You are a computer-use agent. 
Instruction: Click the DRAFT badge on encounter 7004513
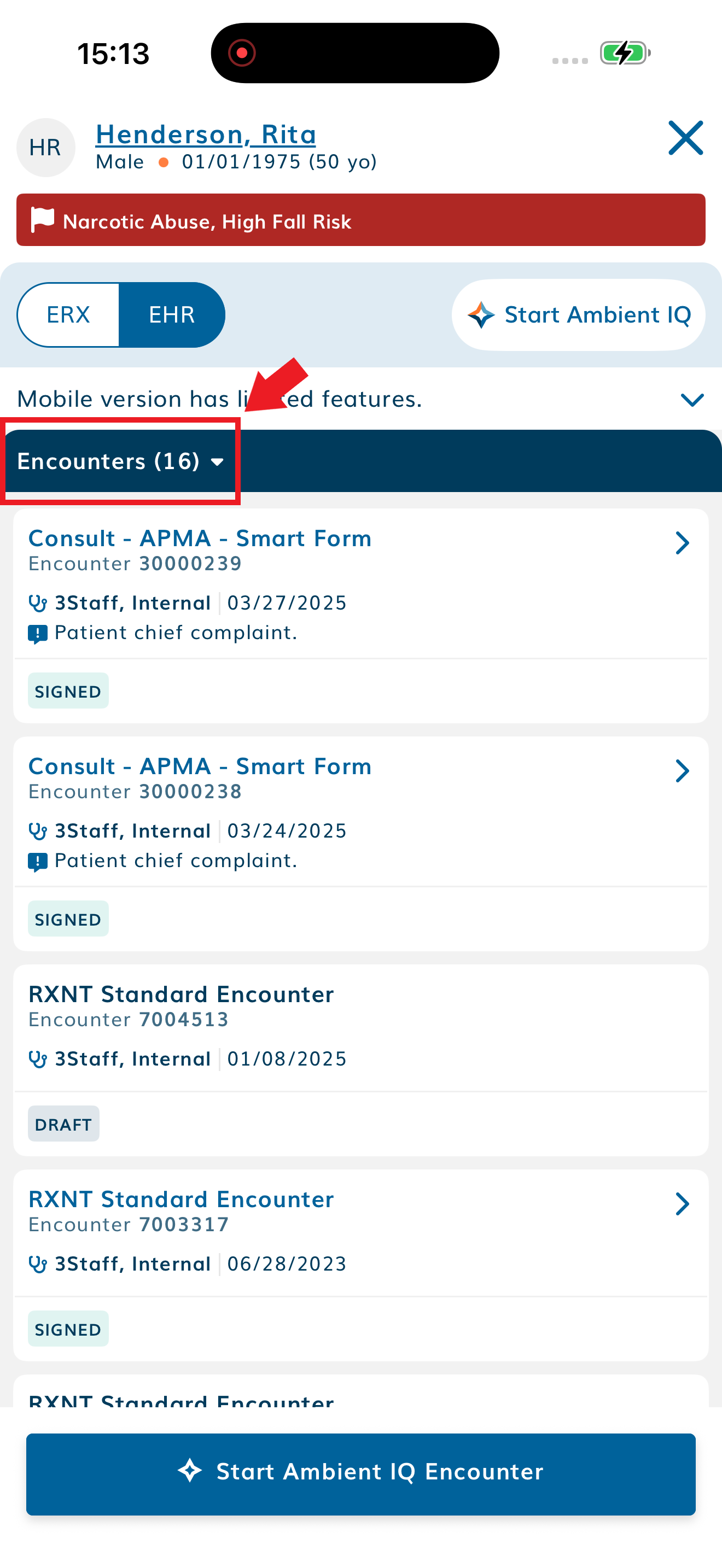click(x=63, y=1124)
